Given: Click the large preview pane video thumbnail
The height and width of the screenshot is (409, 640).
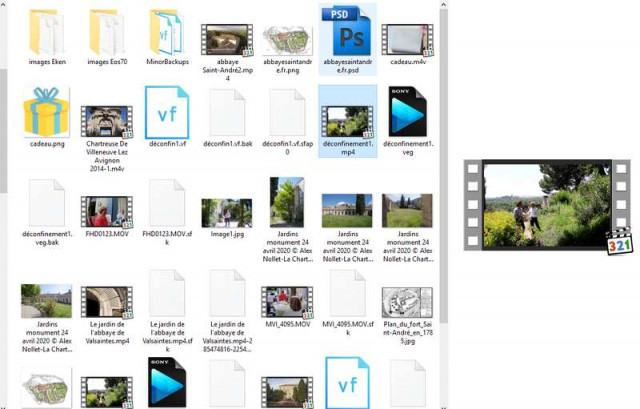Looking at the screenshot, I should [x=548, y=206].
